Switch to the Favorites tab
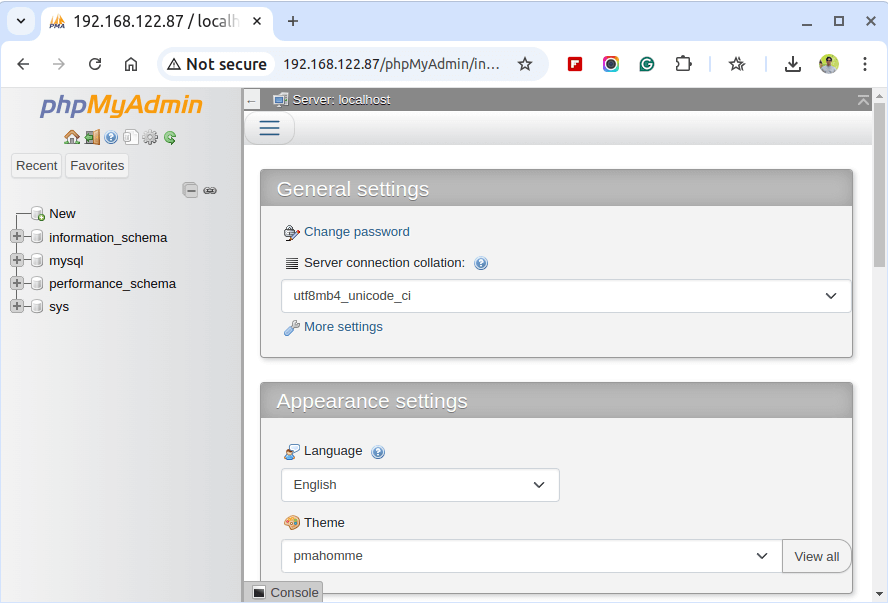 click(x=97, y=166)
